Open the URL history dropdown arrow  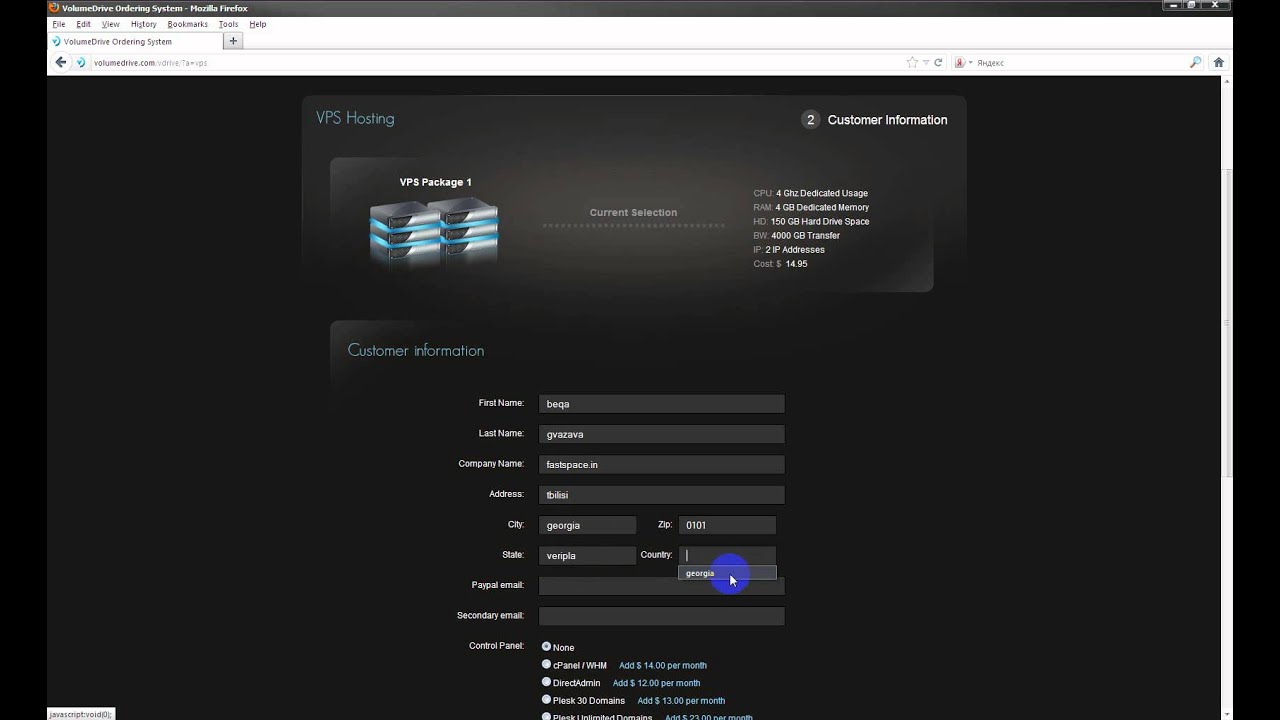[926, 62]
